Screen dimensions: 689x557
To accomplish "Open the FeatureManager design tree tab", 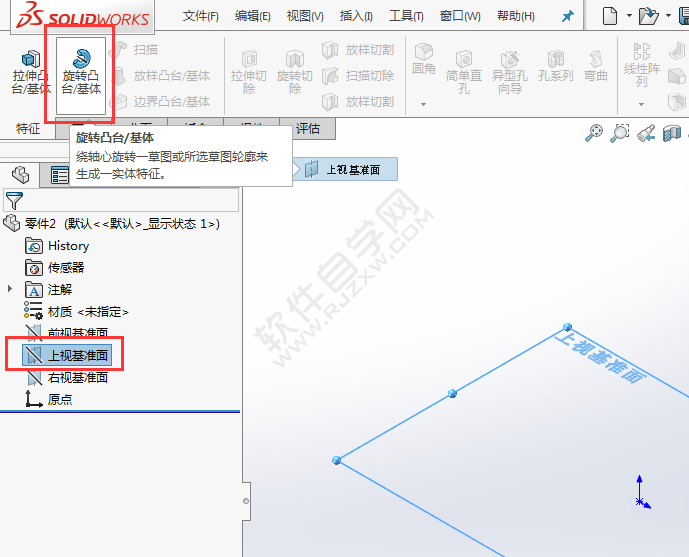I will pyautogui.click(x=20, y=175).
